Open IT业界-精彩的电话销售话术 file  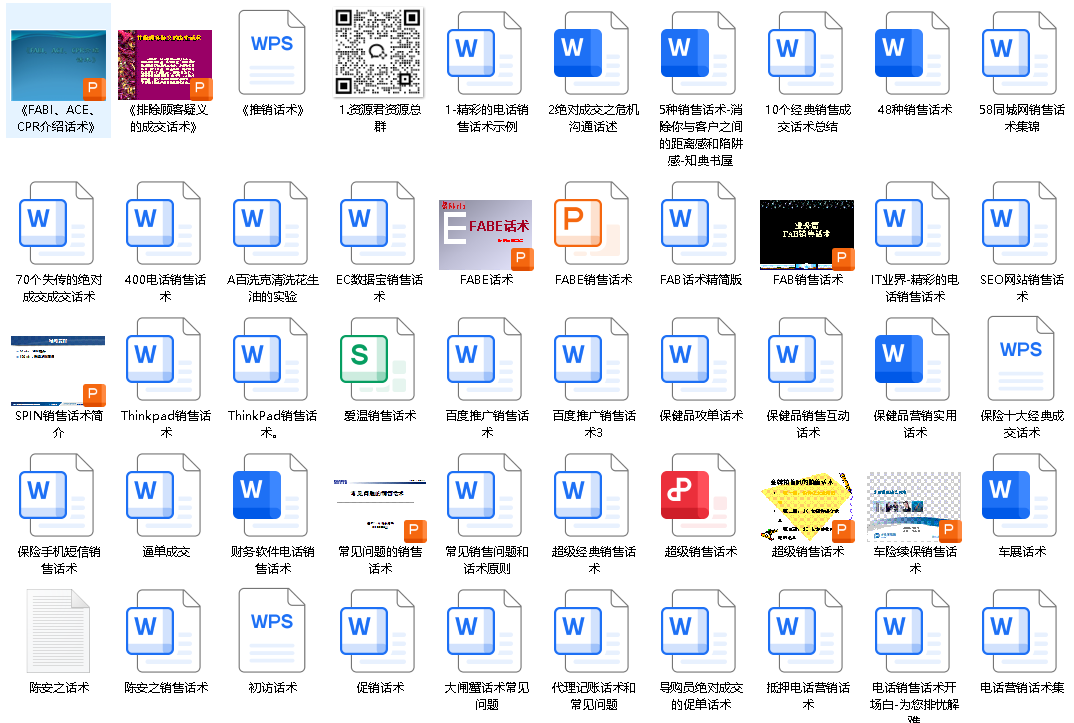pos(913,223)
